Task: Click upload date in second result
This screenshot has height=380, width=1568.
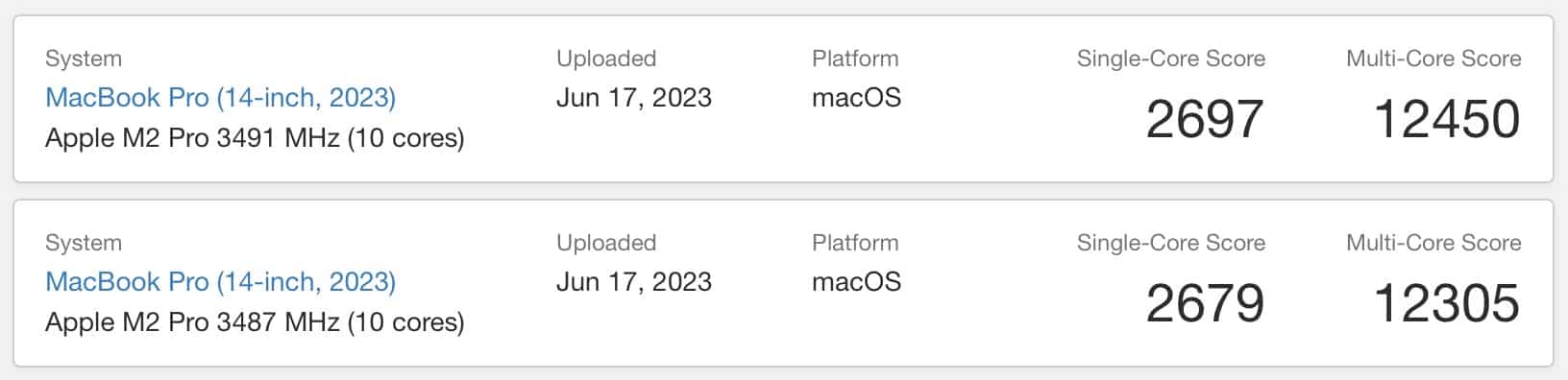Action: (x=634, y=282)
